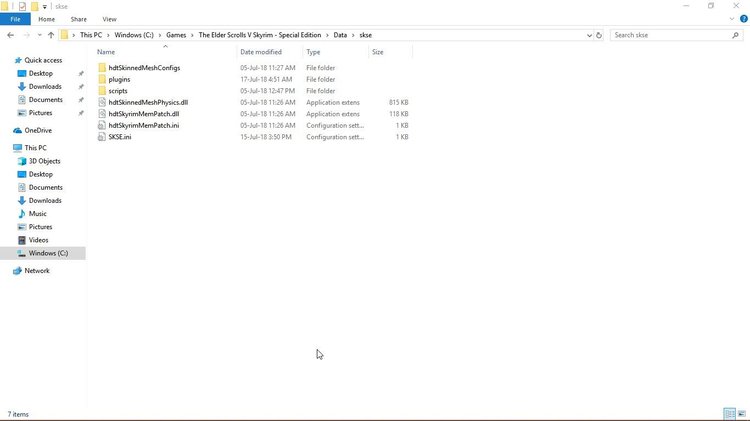750x421 pixels.
Task: Open Desktop under This PC
Action: pos(41,174)
